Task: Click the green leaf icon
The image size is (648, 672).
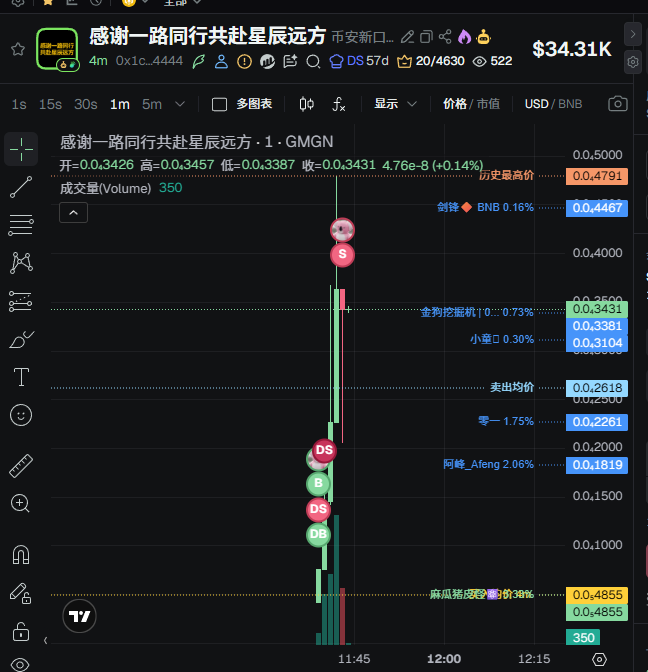Action: (x=198, y=61)
